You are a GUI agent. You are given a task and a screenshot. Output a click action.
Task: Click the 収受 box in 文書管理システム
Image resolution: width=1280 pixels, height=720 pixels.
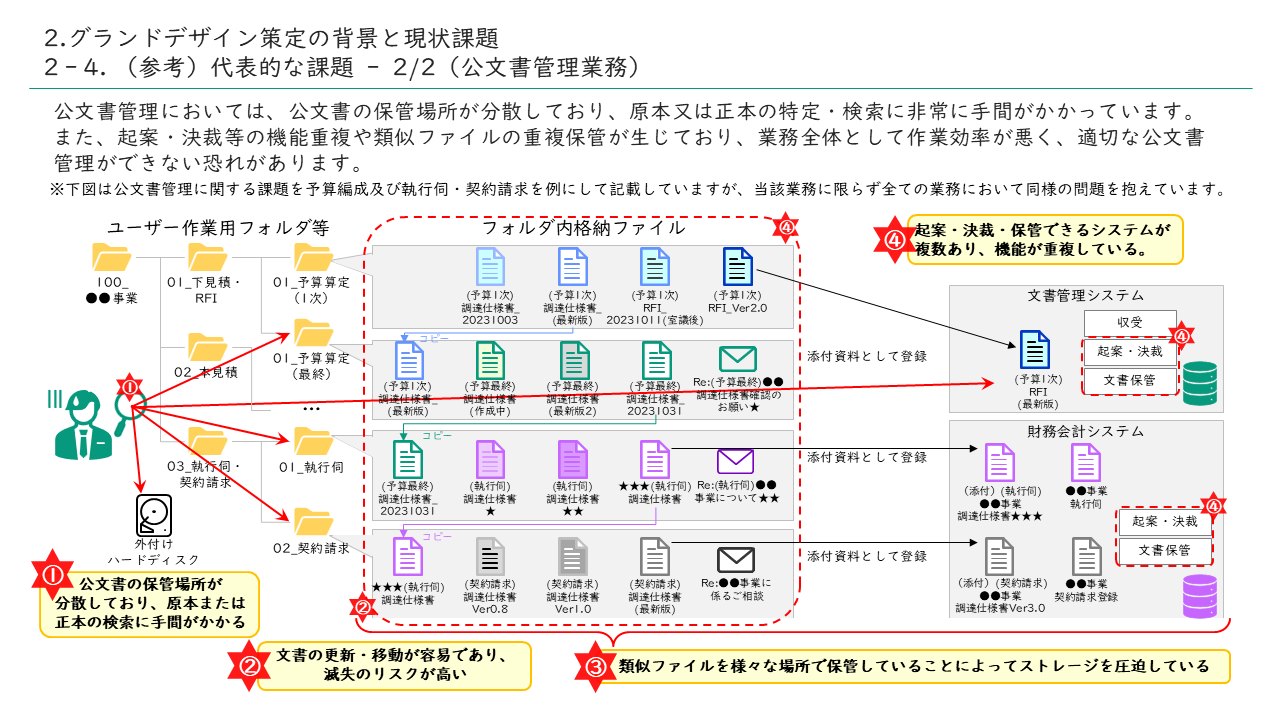(x=1130, y=322)
